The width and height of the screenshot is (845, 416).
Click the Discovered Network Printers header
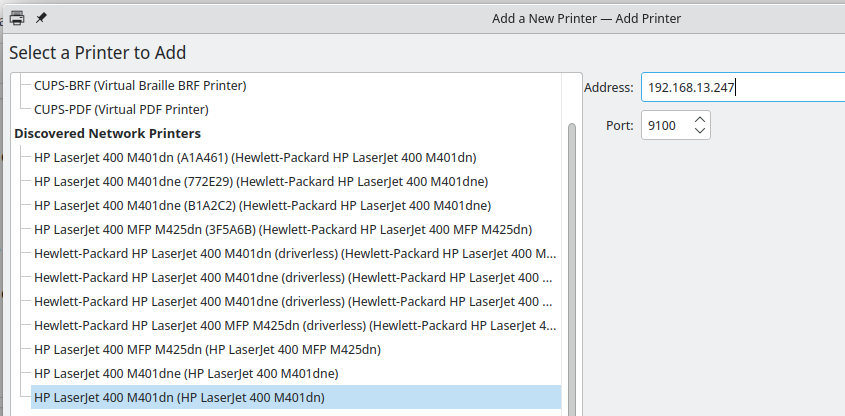107,133
